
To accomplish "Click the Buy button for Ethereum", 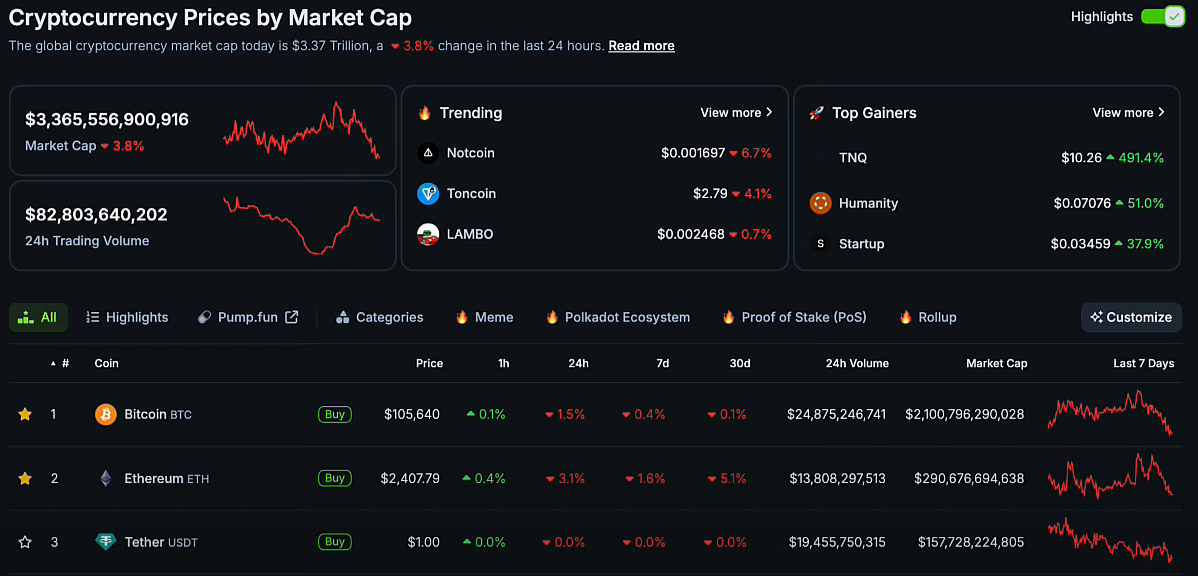I will [335, 478].
